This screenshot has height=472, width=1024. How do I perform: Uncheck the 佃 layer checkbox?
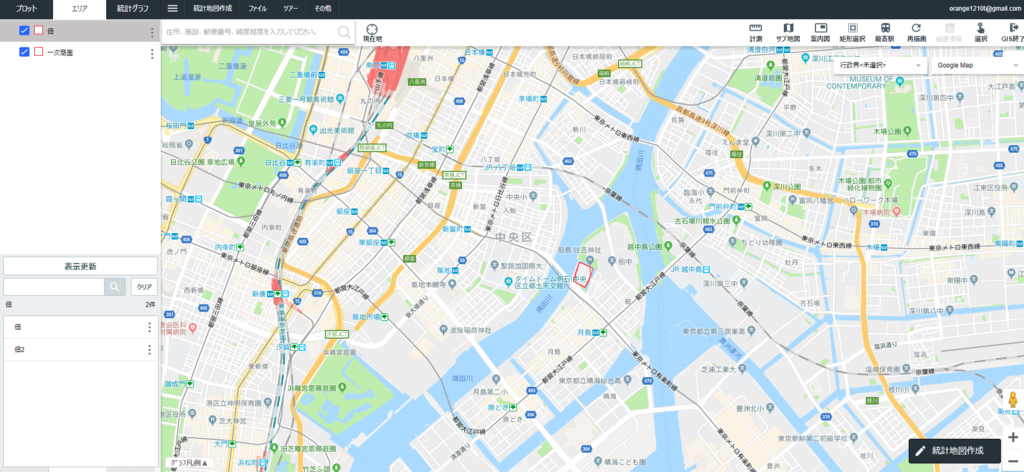click(24, 30)
